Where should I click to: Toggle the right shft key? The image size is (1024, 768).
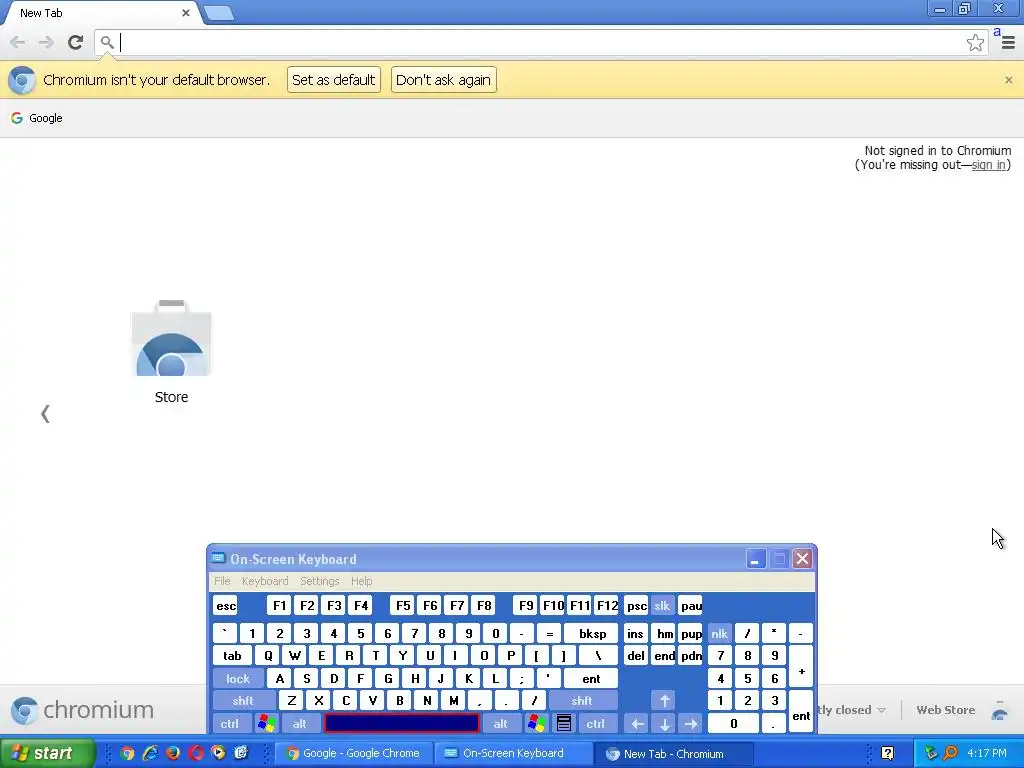[x=582, y=701]
